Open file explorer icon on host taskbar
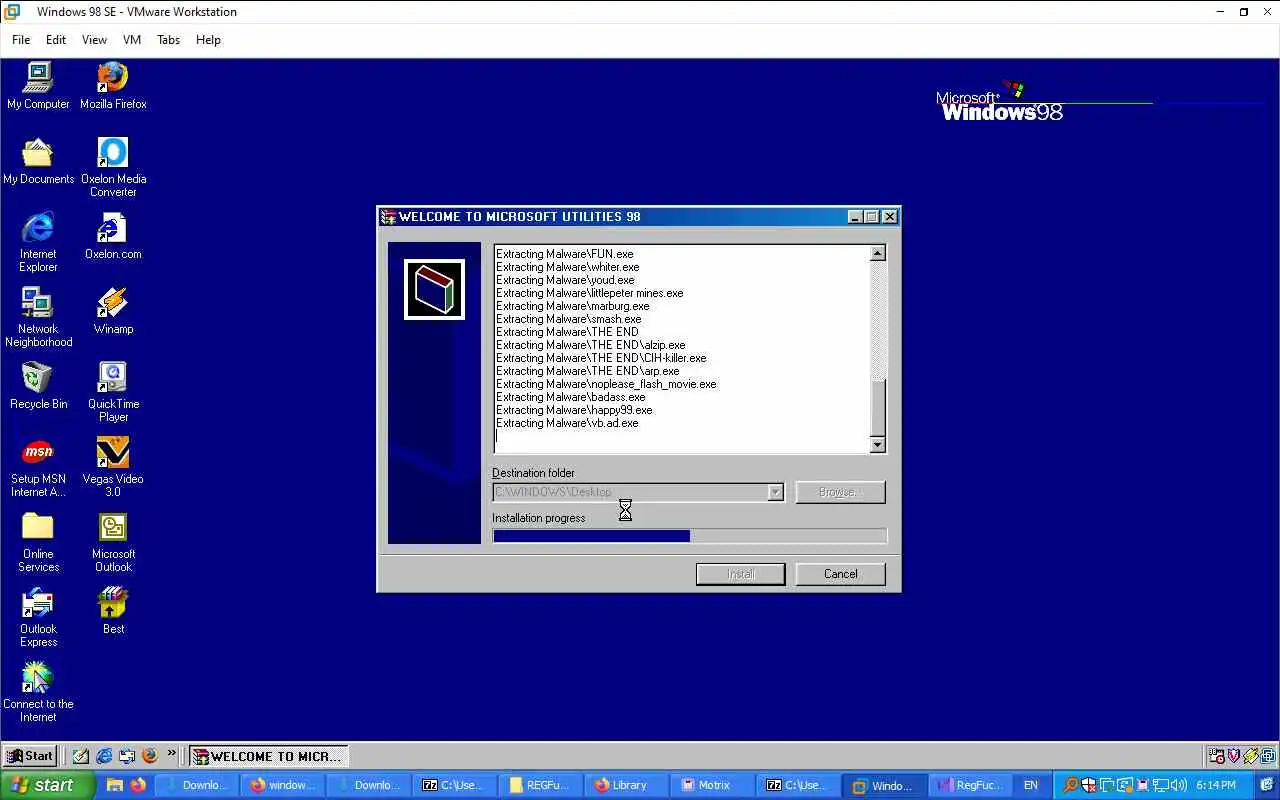The height and width of the screenshot is (800, 1280). point(115,785)
